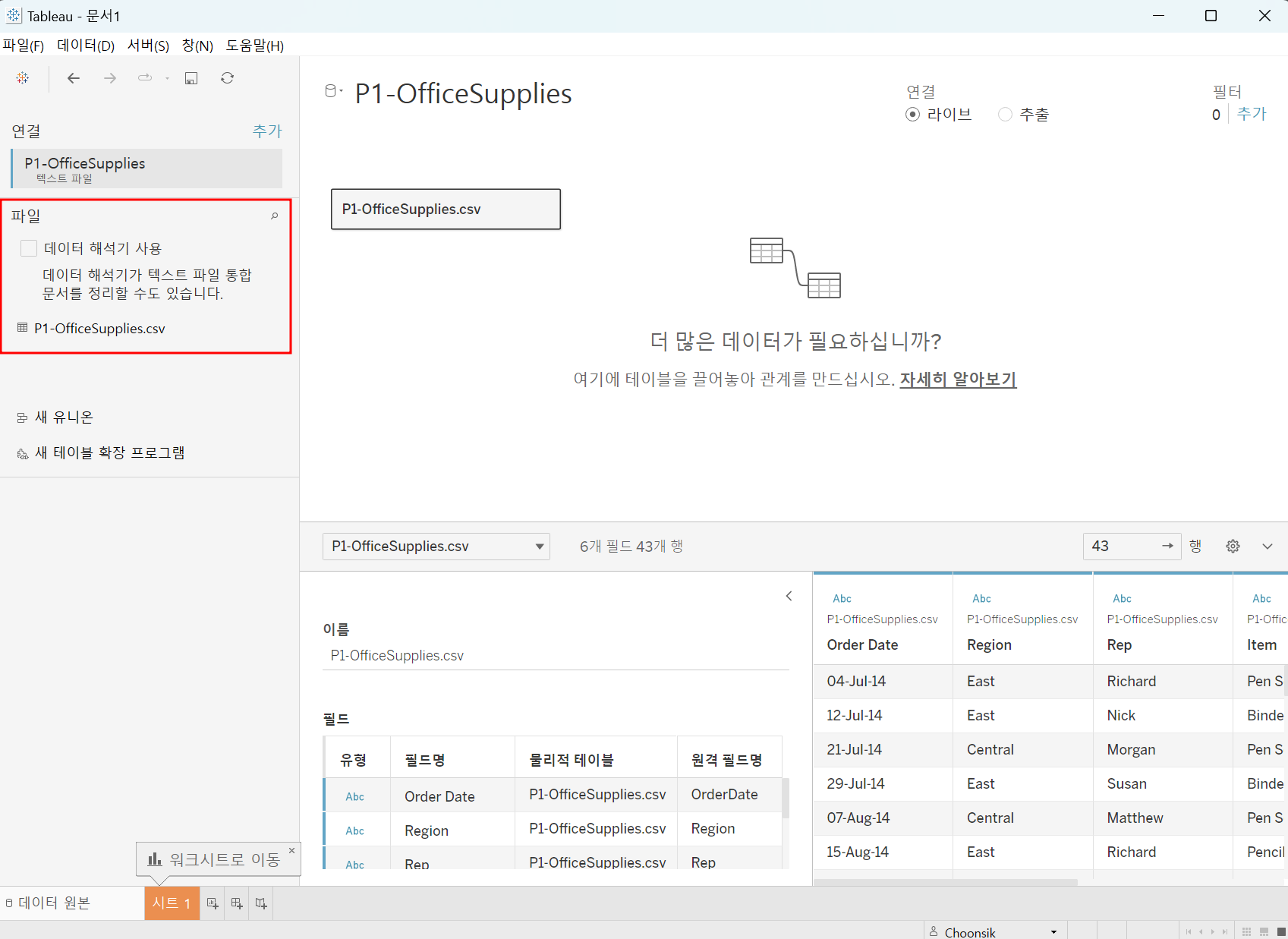
Task: Select the P1-OfficeSupplies connection in left pane
Action: 147,169
